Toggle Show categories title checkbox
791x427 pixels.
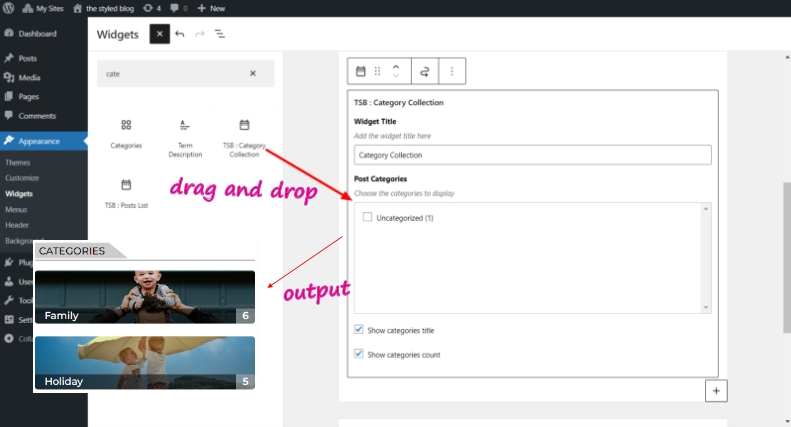(359, 330)
